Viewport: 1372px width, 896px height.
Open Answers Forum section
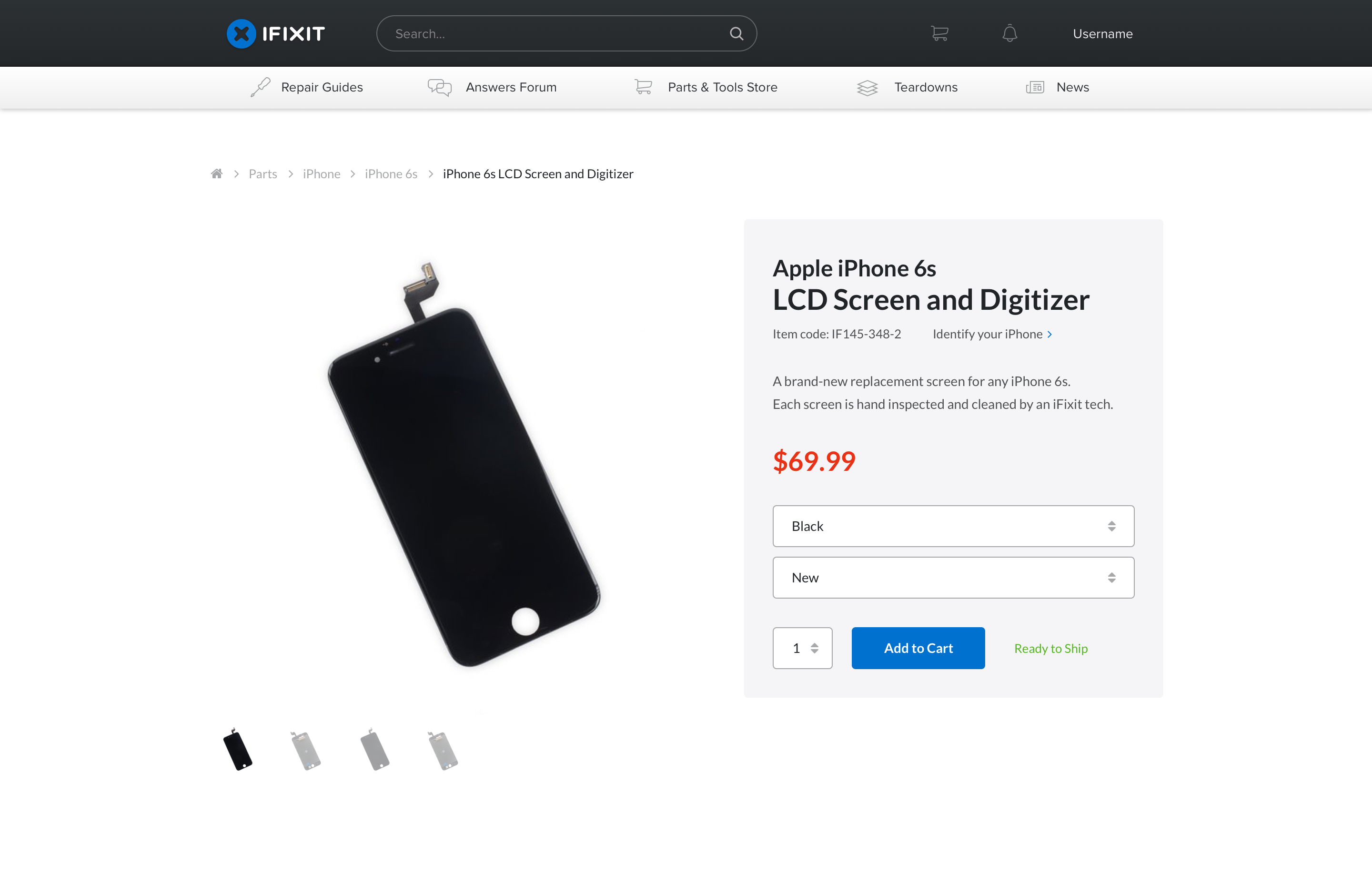tap(511, 87)
